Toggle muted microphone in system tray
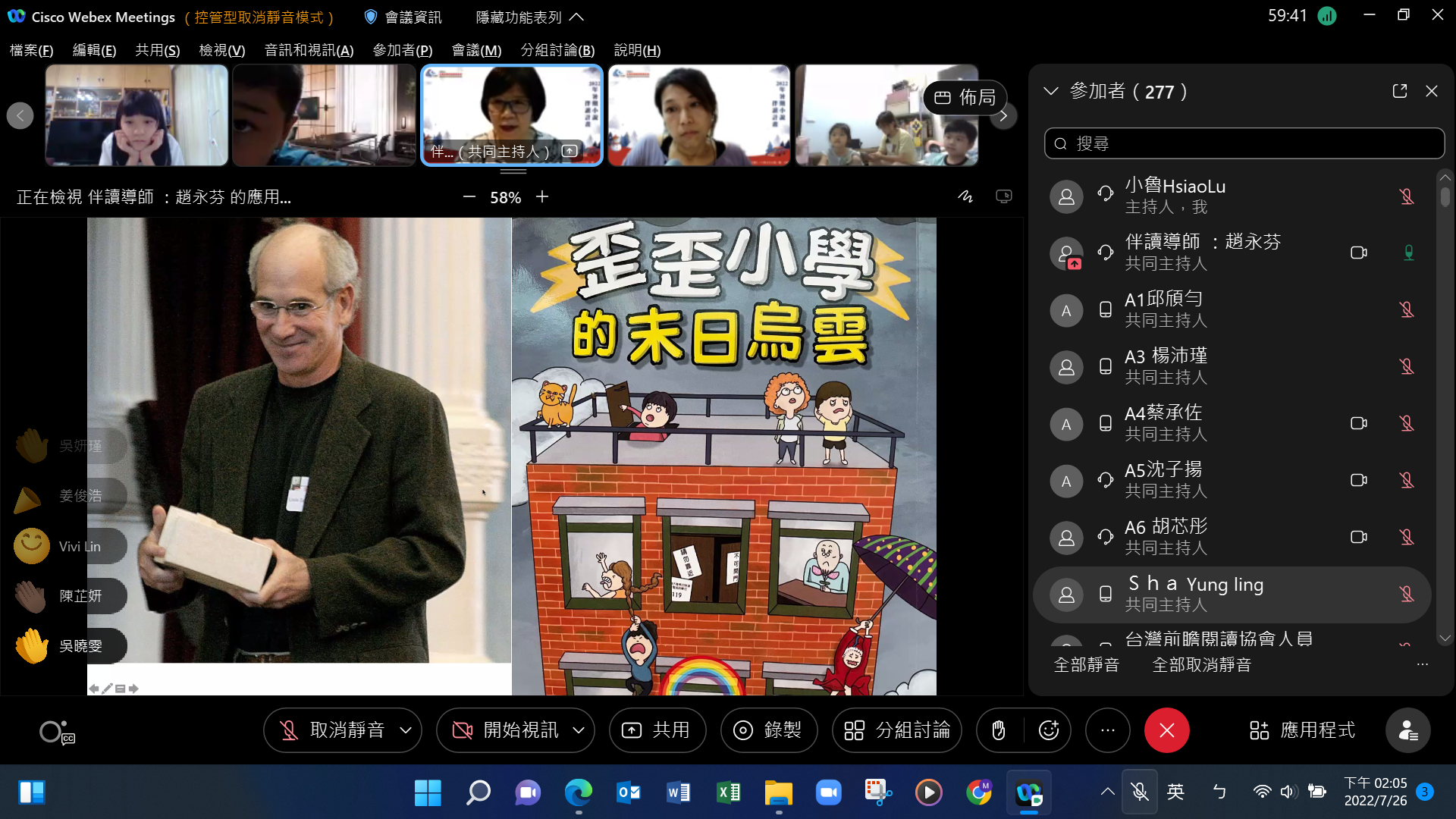This screenshot has height=819, width=1456. pos(1139,792)
